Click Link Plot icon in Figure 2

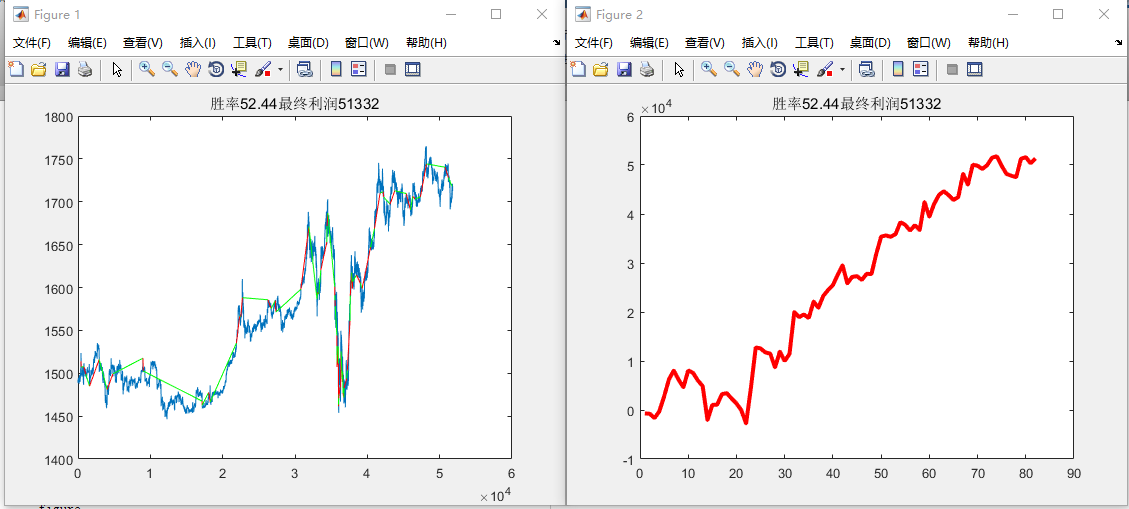867,69
